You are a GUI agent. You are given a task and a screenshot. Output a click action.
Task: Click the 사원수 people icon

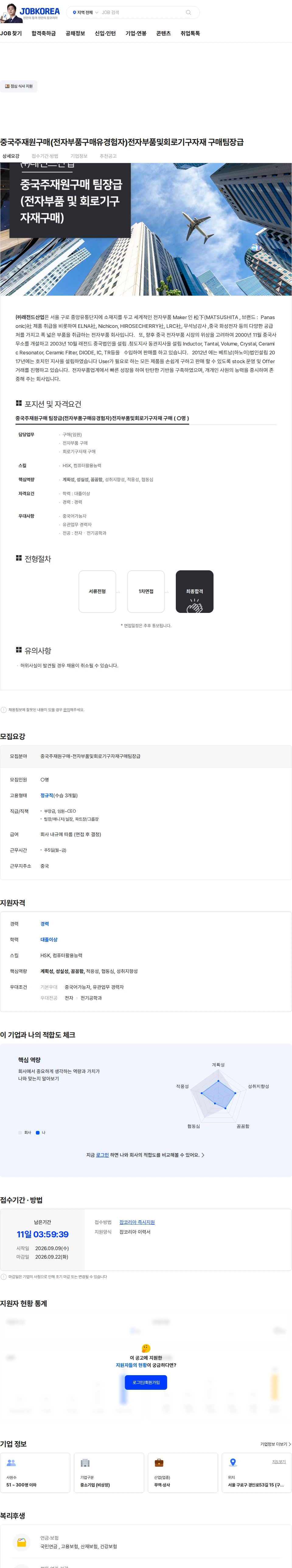click(11, 1463)
